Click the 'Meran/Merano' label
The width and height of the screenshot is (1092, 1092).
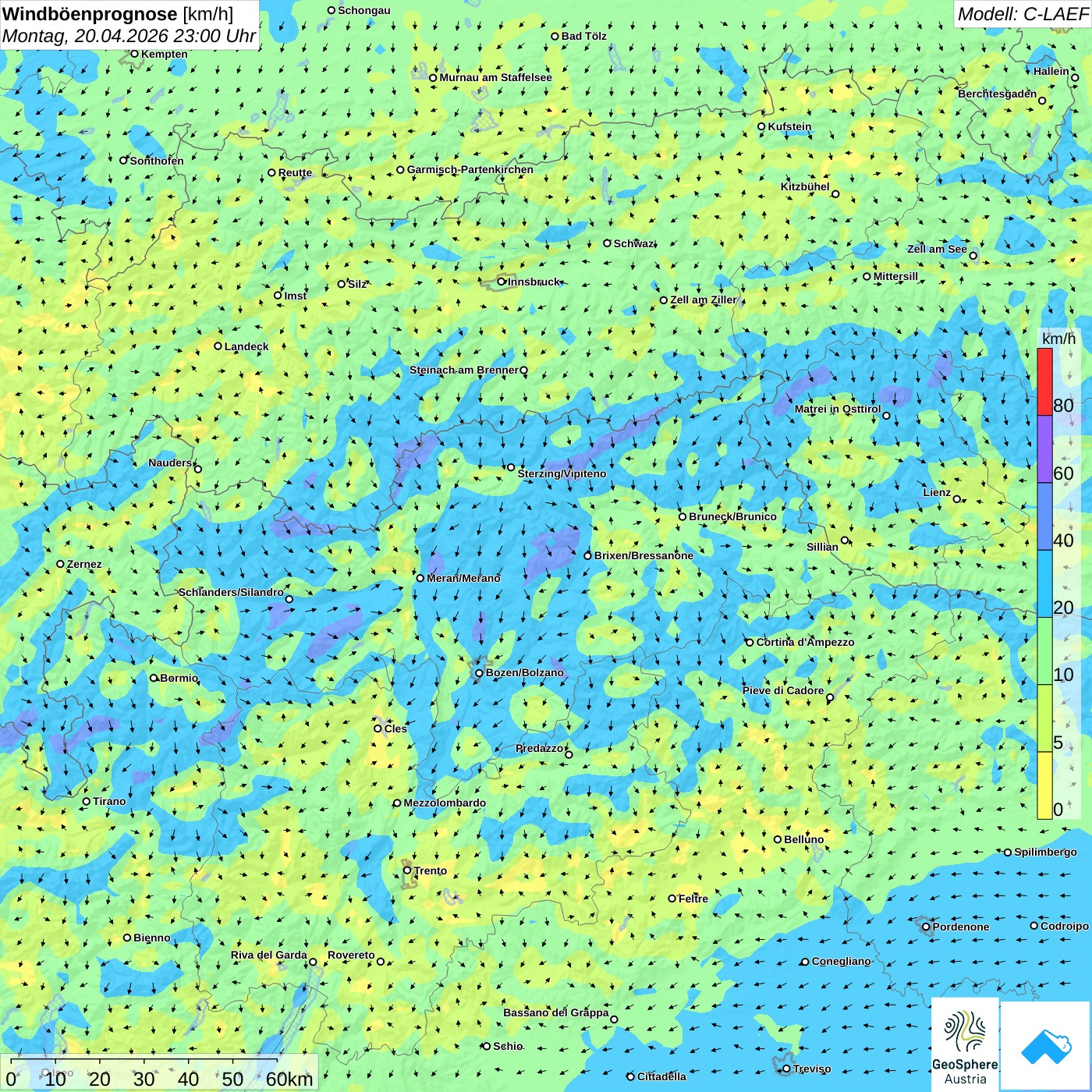pyautogui.click(x=463, y=578)
